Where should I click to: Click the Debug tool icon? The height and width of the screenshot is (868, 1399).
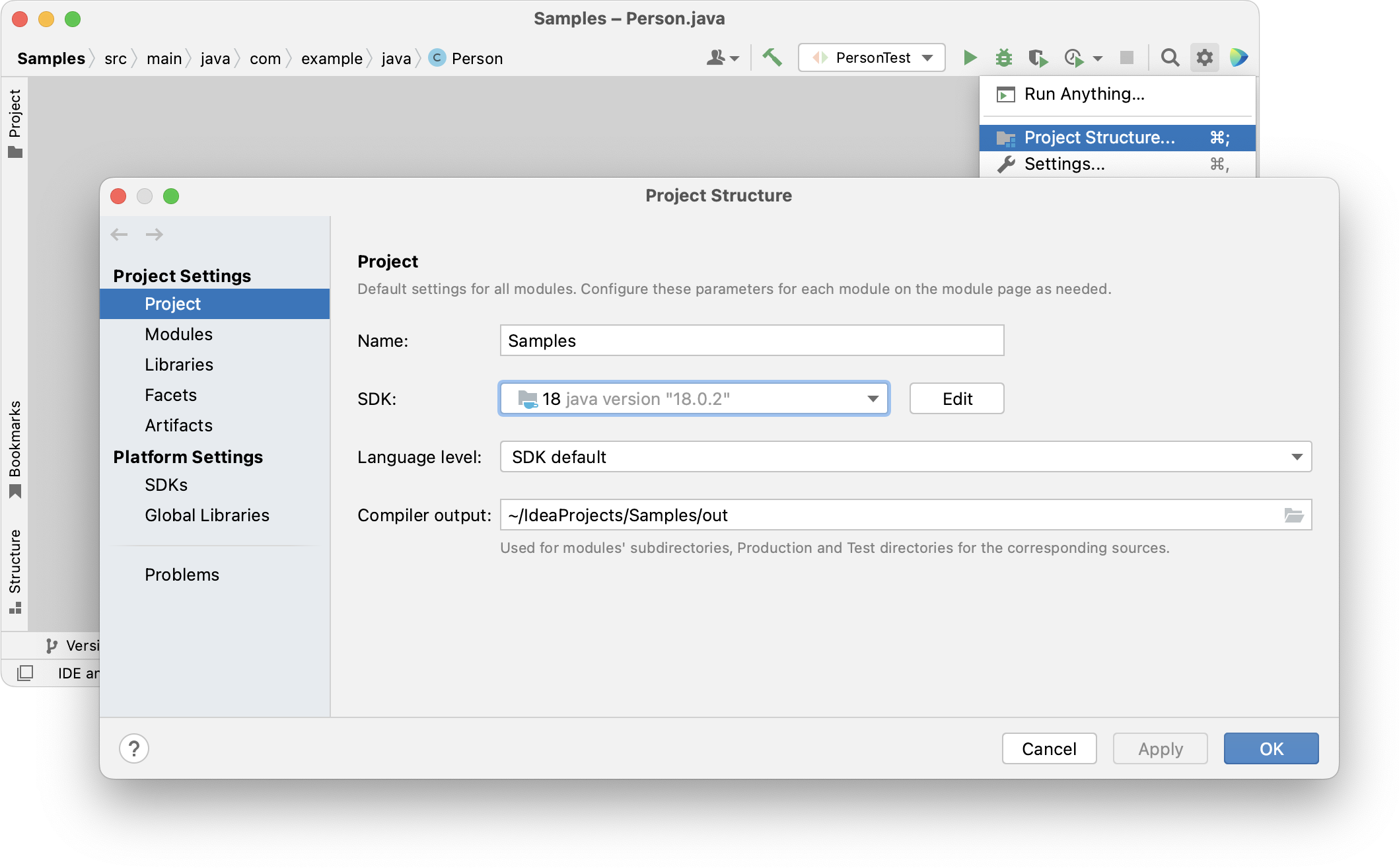pos(1004,58)
